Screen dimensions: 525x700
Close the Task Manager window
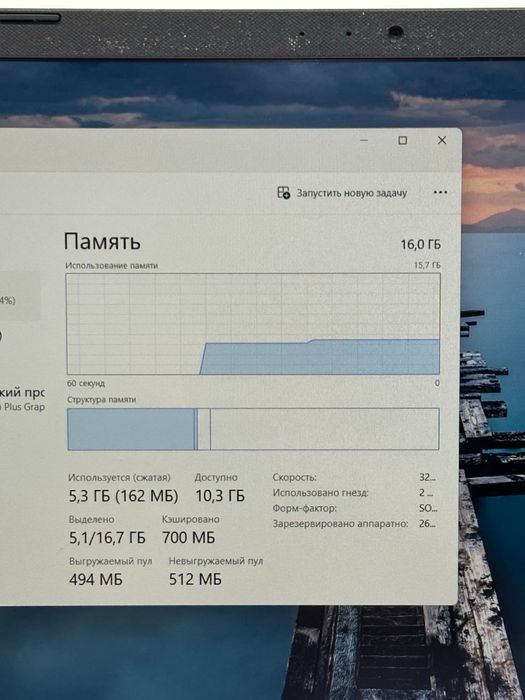(x=442, y=140)
